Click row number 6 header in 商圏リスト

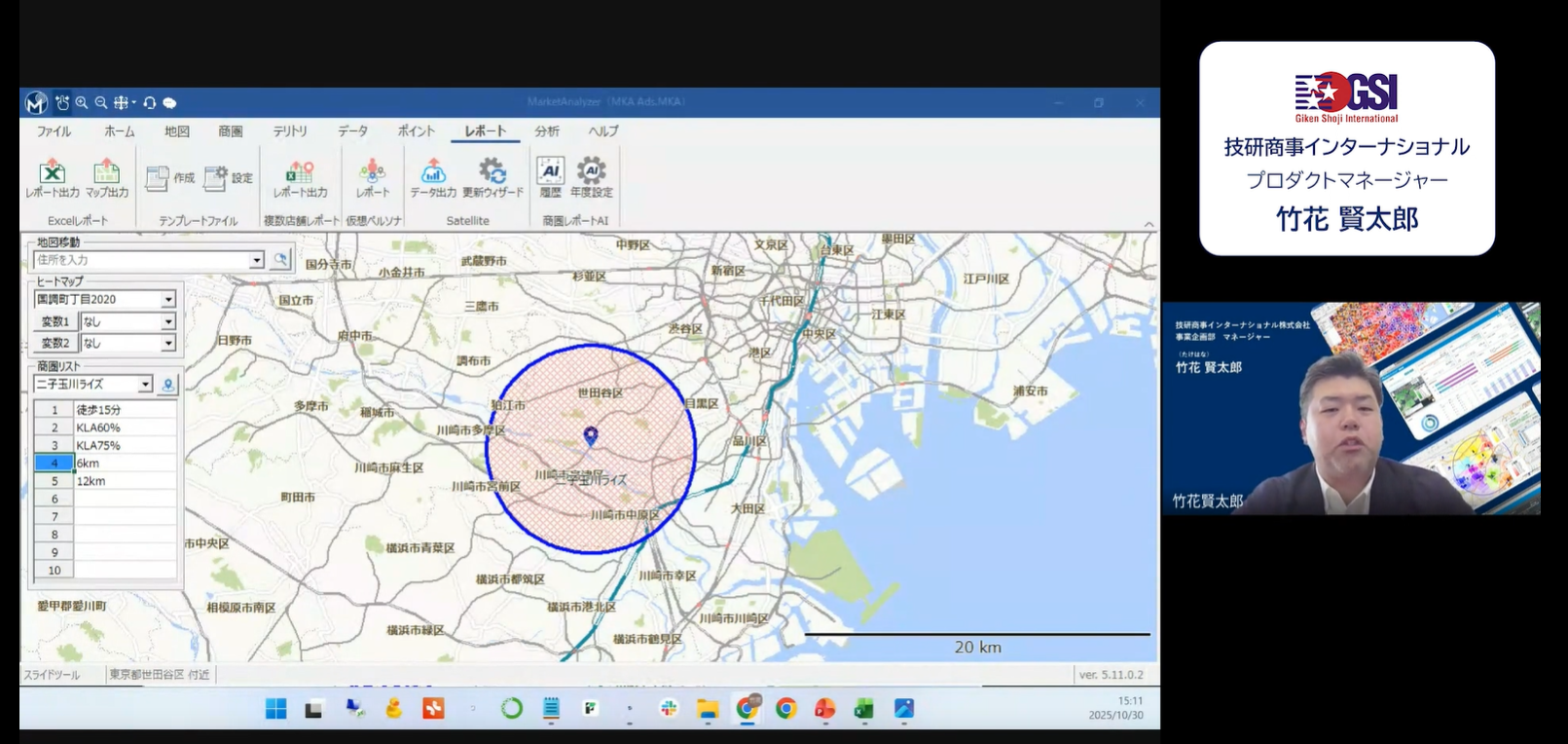55,499
